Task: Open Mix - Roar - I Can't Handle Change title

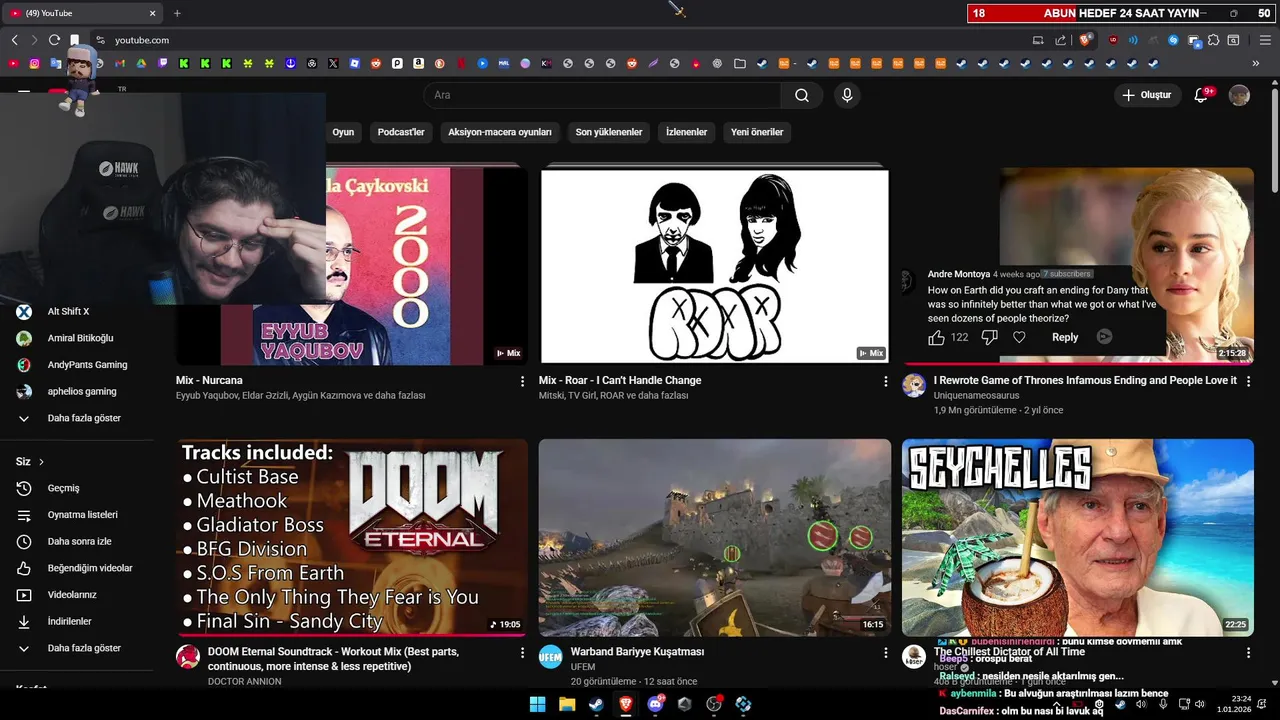Action: coord(620,380)
